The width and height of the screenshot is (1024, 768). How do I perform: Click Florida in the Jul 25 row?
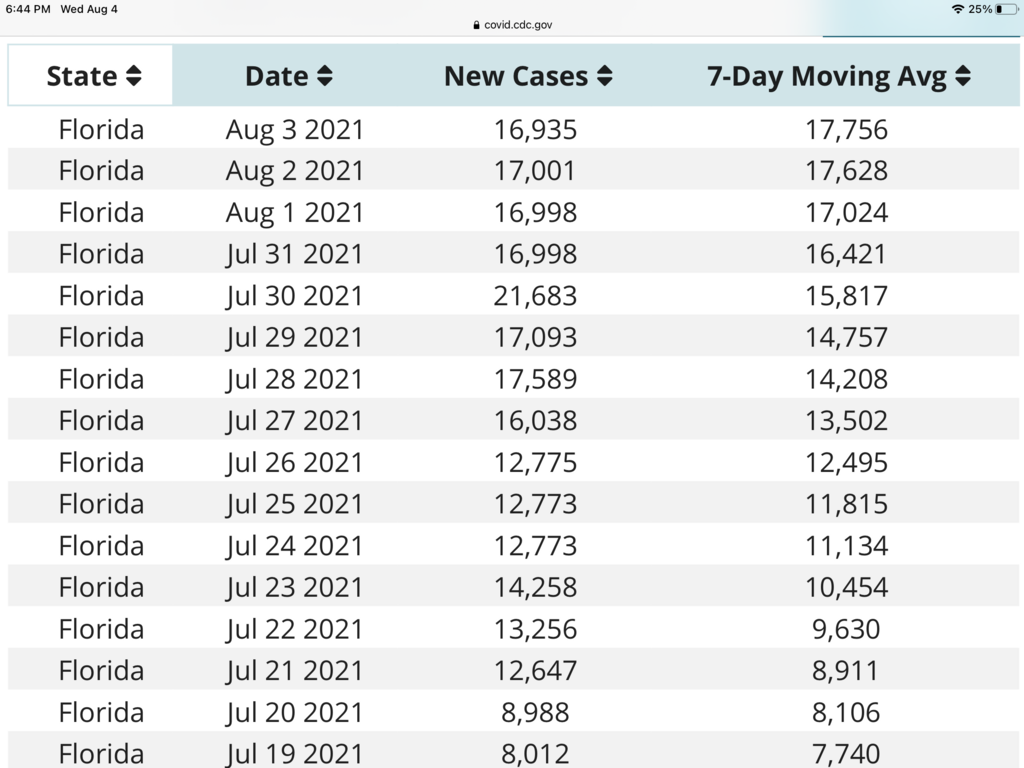[101, 504]
